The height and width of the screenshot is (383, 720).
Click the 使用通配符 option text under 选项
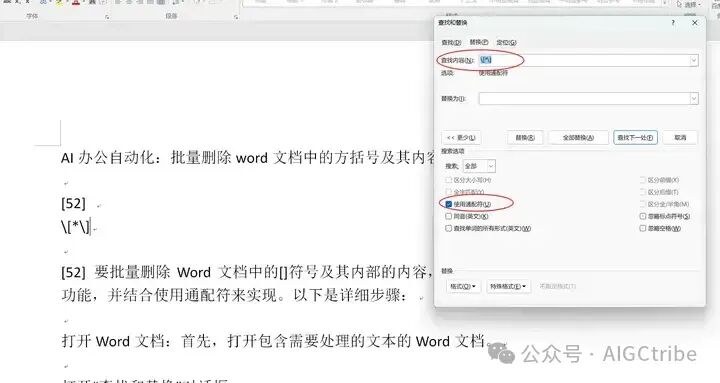coord(493,73)
